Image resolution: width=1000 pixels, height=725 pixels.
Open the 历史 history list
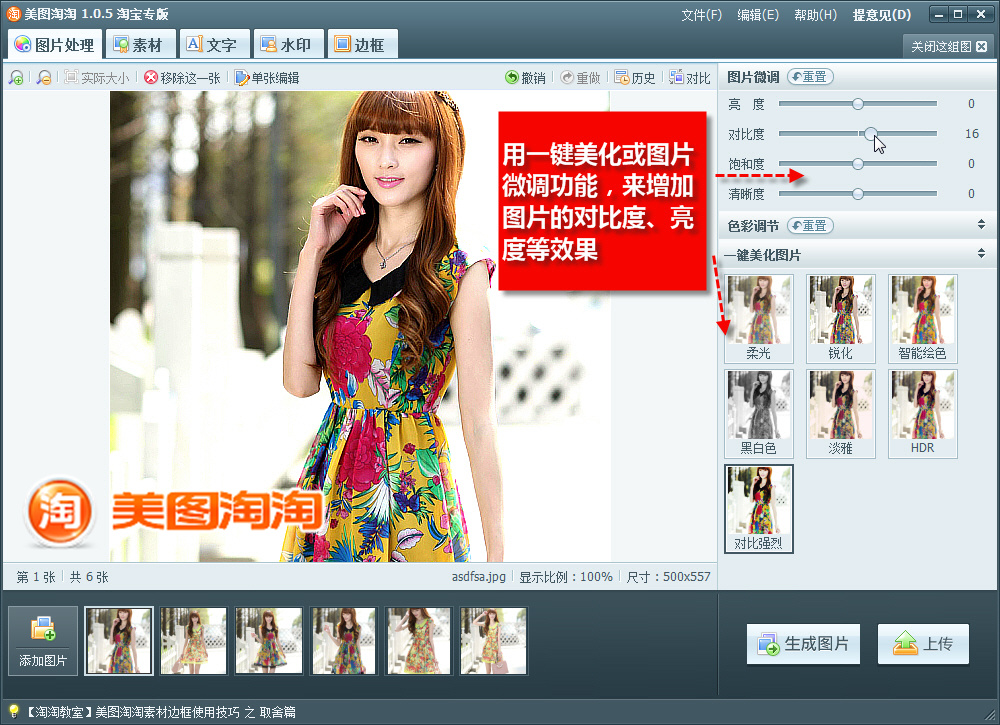point(635,78)
